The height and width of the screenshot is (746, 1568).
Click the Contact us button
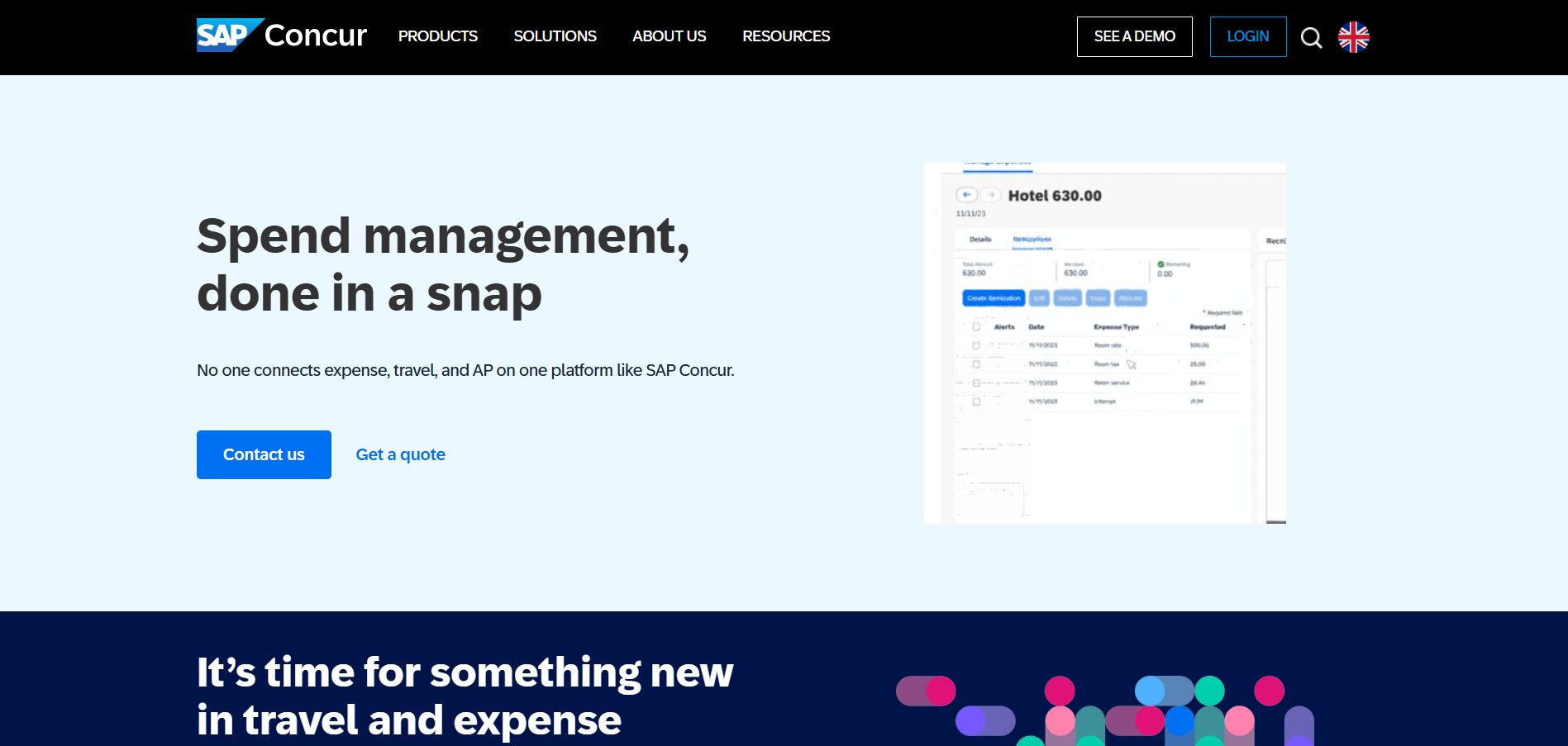[263, 454]
